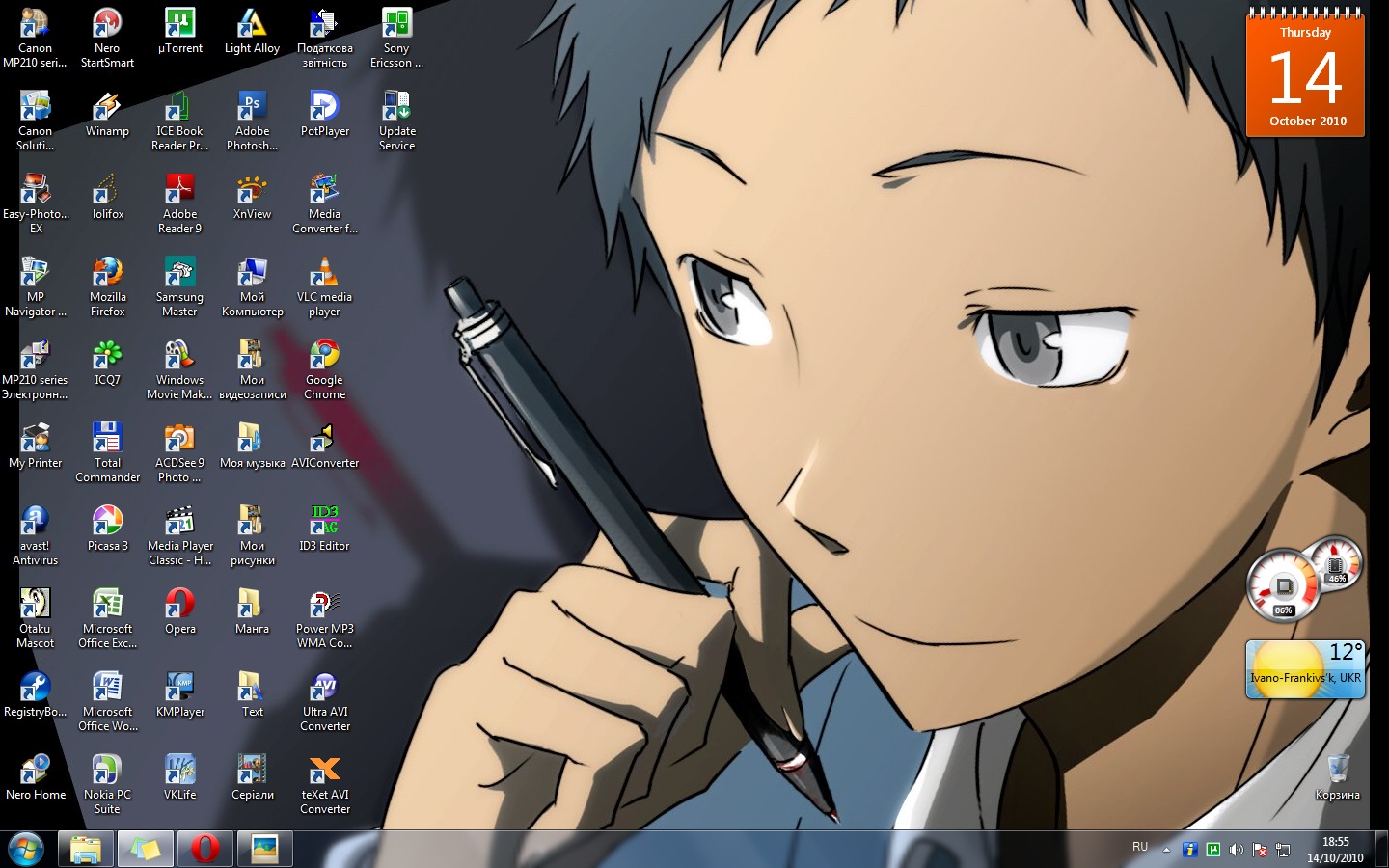The height and width of the screenshot is (868, 1389).
Task: Launch VKLife shortcut
Action: coord(180,778)
